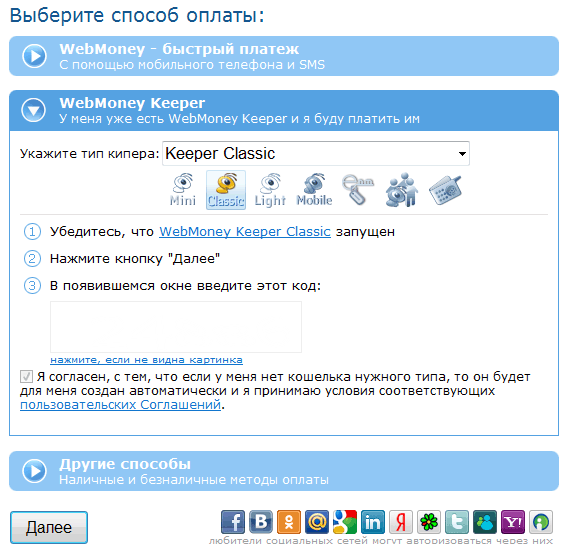The height and width of the screenshot is (544, 568).
Task: Click the E-num key tag icon
Action: pos(358,190)
